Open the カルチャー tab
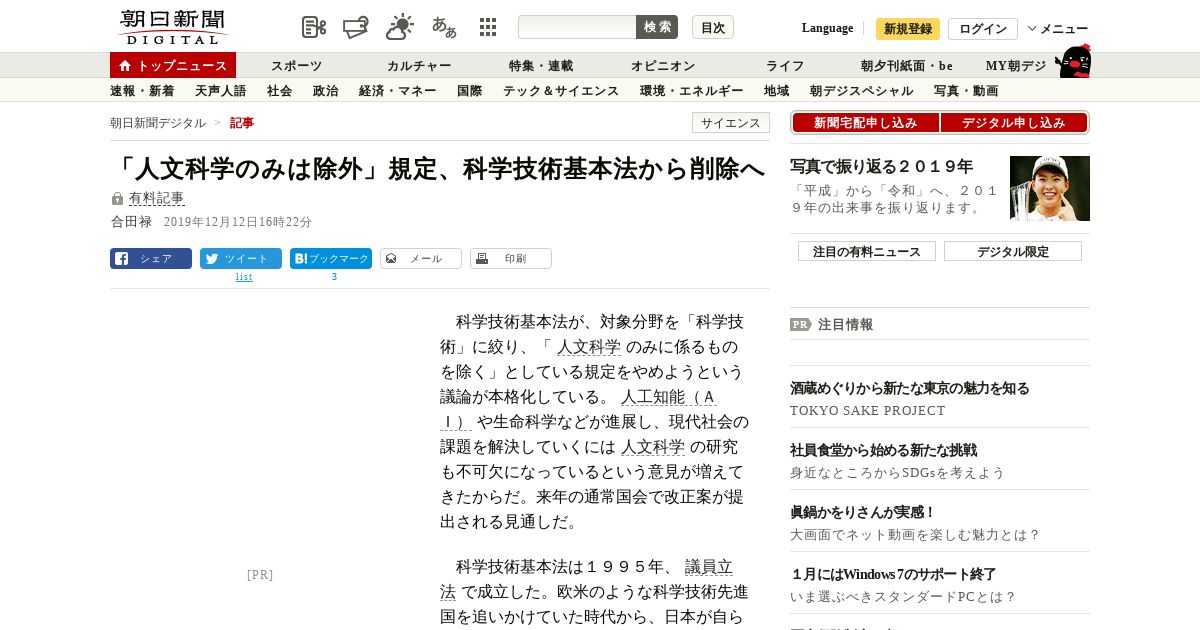The height and width of the screenshot is (630, 1200). (x=419, y=66)
